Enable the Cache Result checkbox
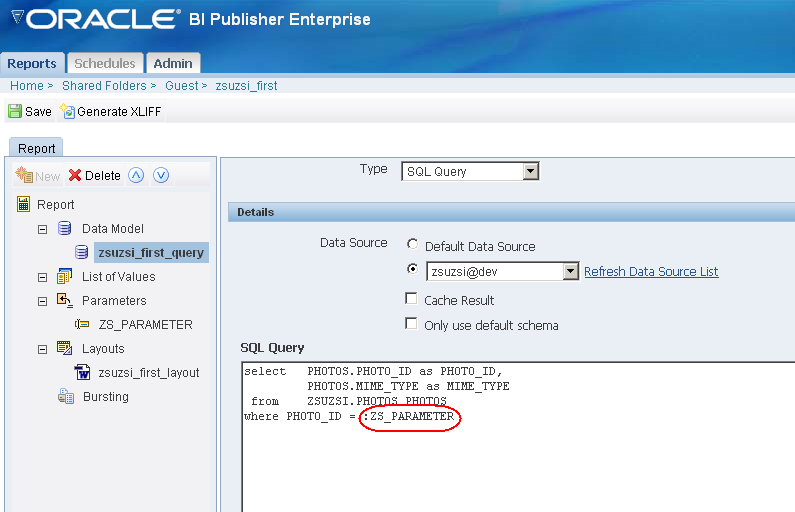Screen dimensions: 795x512 pyautogui.click(x=411, y=299)
